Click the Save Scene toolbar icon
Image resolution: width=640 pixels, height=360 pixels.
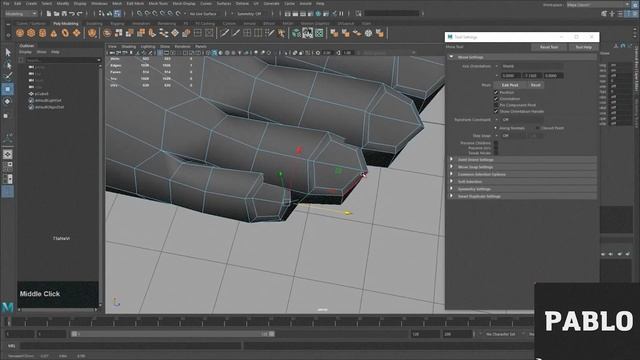coord(64,13)
